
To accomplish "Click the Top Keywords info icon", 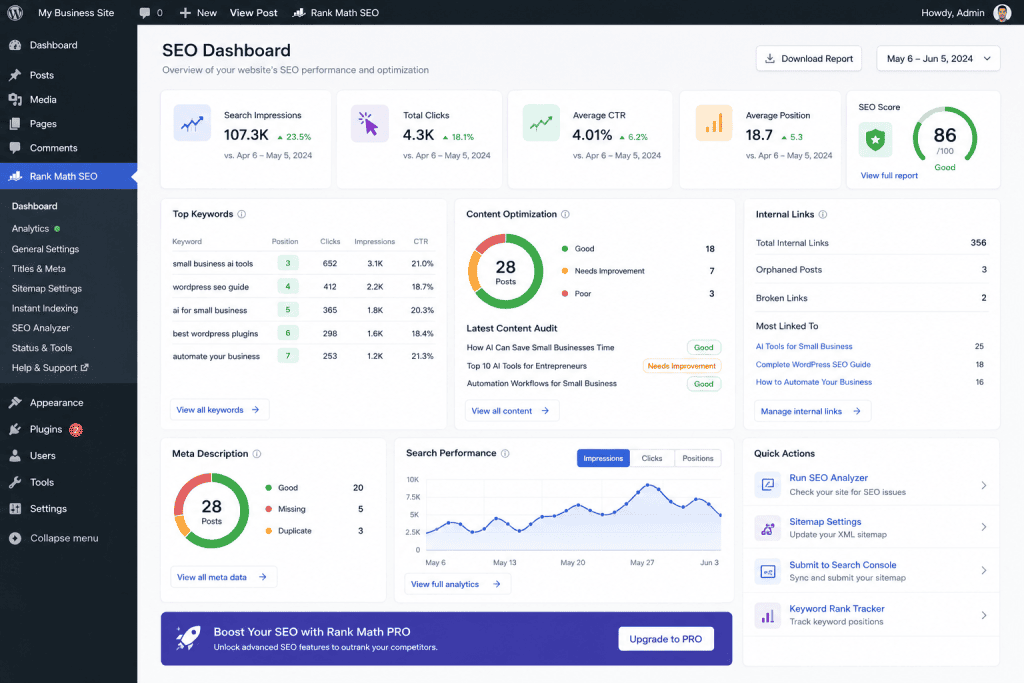I will 242,214.
